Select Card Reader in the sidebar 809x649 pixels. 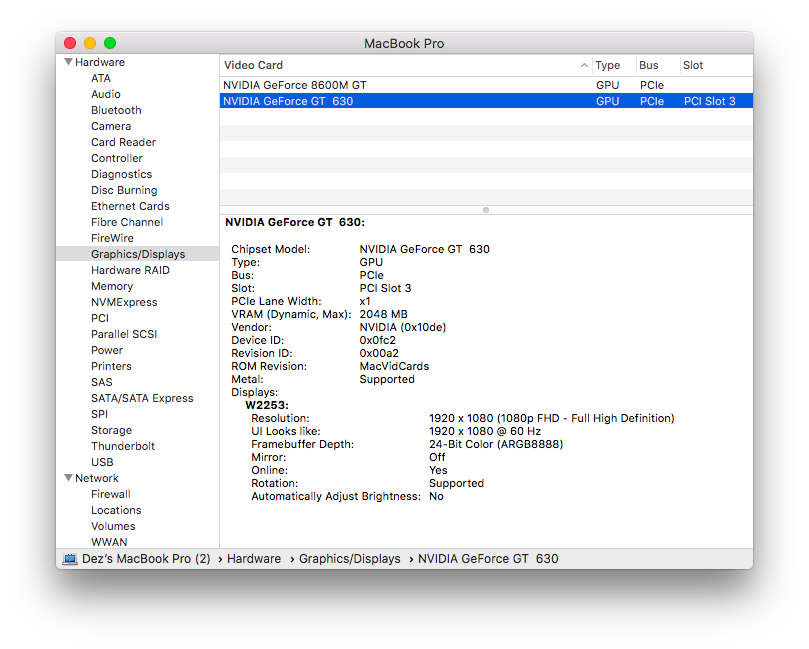123,142
